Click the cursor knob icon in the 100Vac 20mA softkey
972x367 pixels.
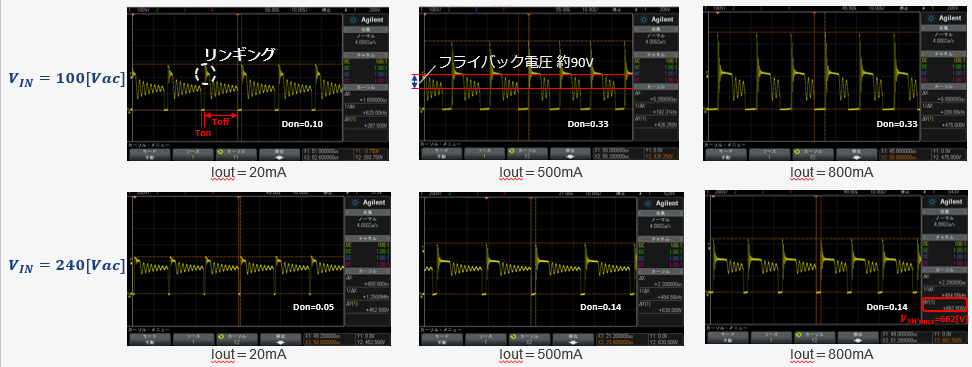[218, 151]
